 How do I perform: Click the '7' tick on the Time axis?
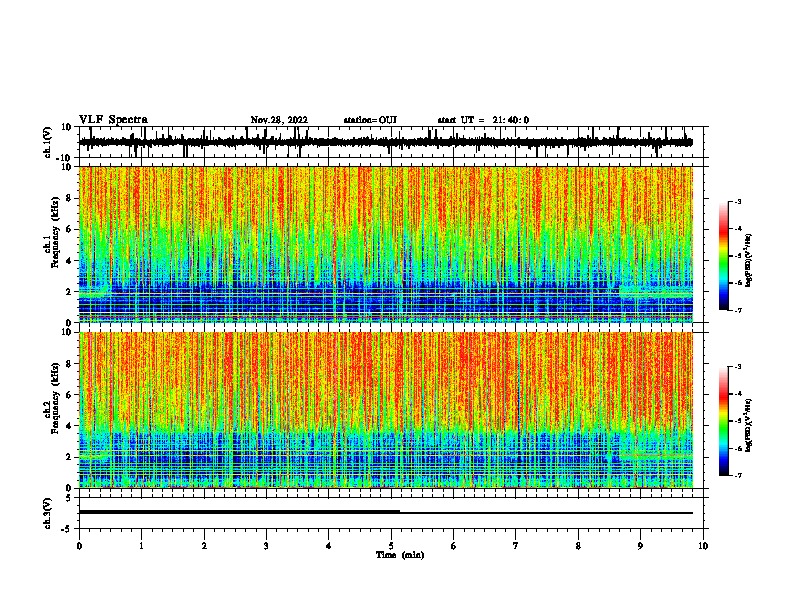[516, 546]
